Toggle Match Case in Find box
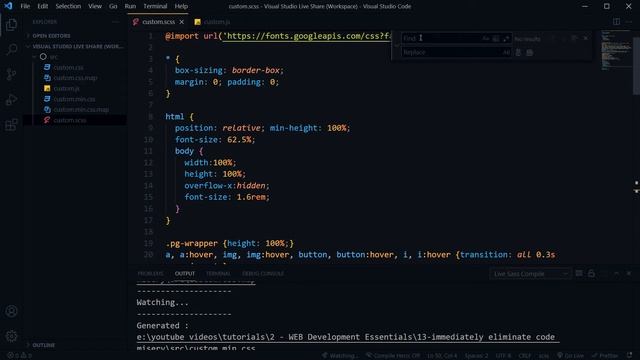Image resolution: width=640 pixels, height=360 pixels. (486, 38)
